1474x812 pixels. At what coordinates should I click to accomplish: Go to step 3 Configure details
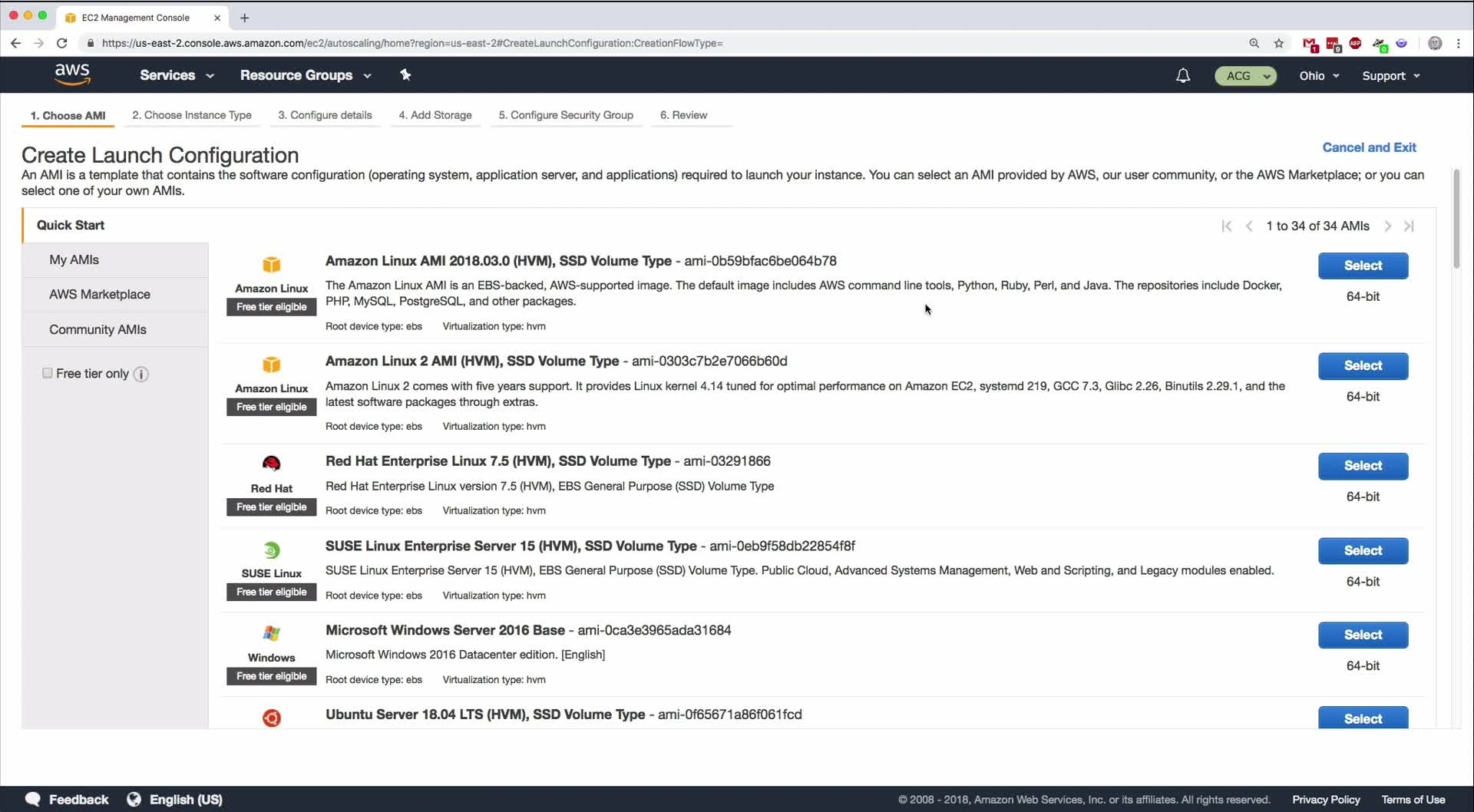point(325,115)
